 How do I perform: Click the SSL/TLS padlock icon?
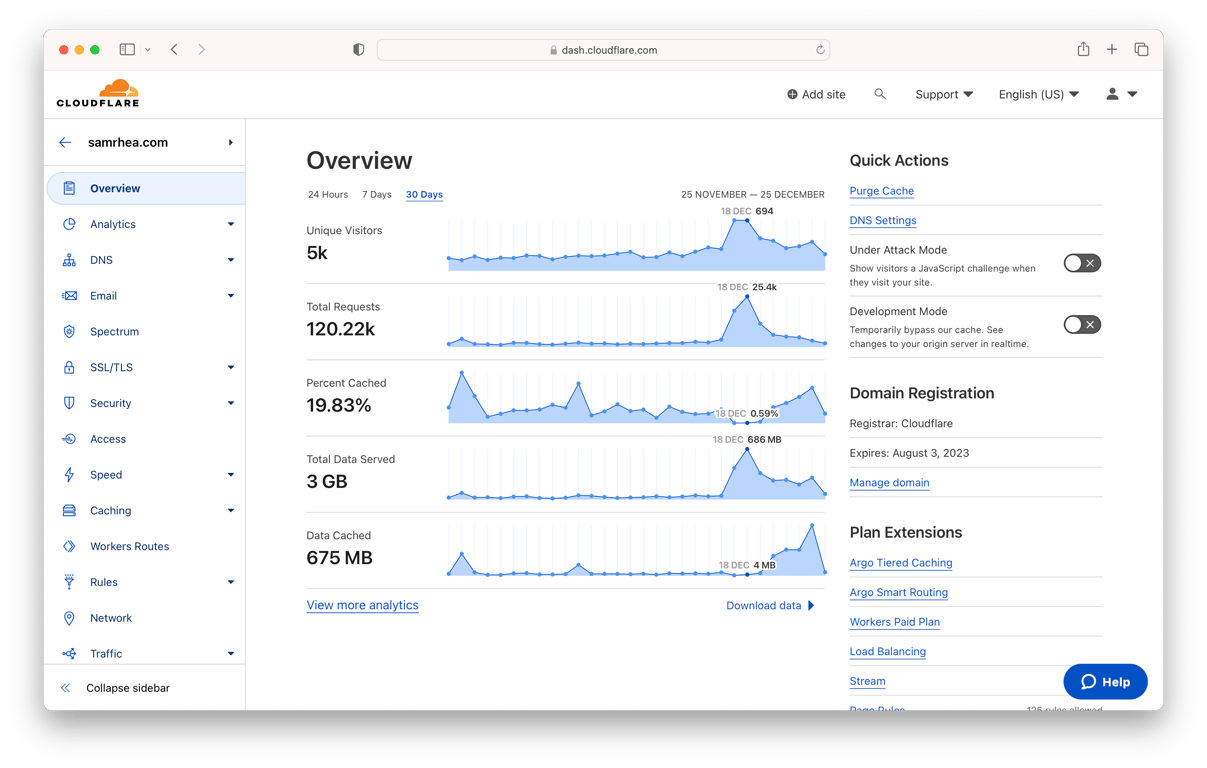(69, 367)
